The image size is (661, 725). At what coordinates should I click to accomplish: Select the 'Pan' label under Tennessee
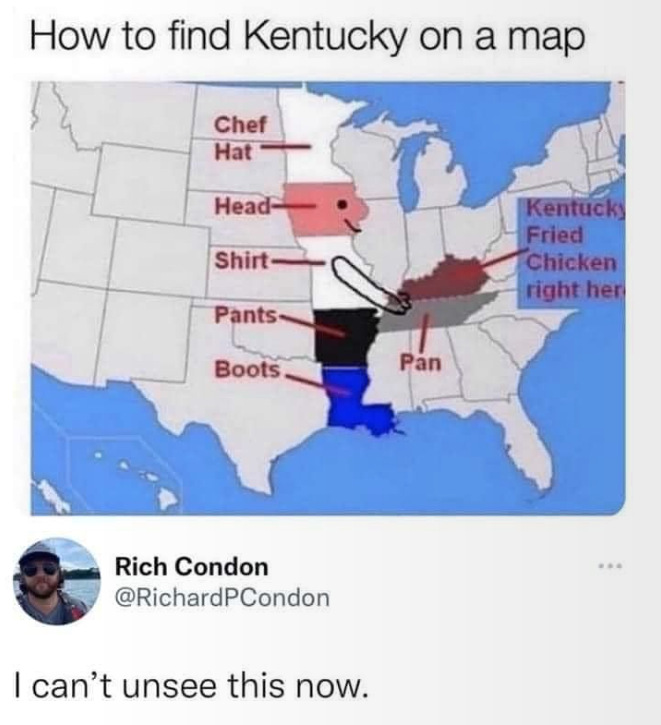click(421, 363)
